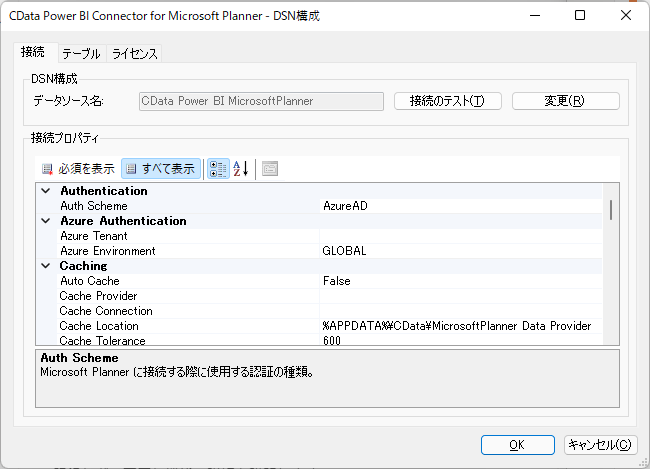Select the 接続 tab
The image size is (650, 469).
pos(33,53)
